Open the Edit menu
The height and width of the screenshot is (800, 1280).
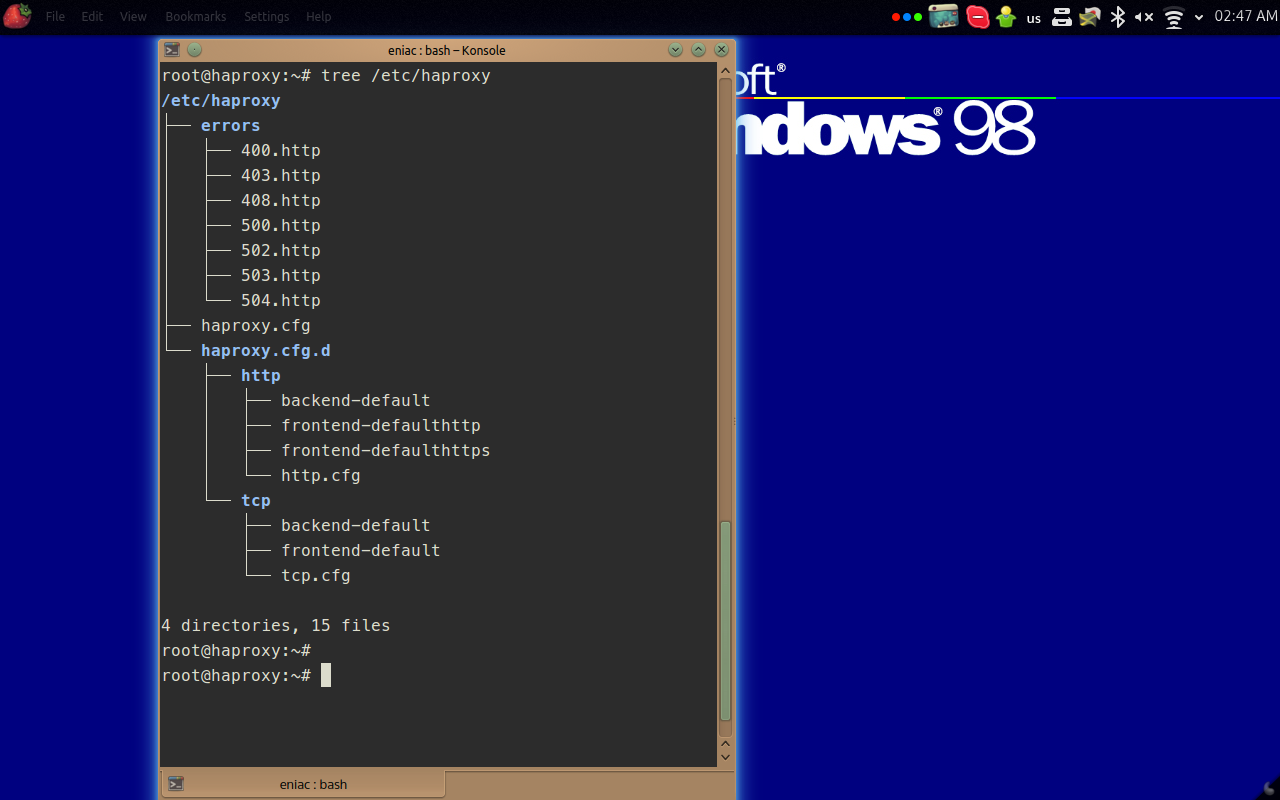tap(92, 17)
